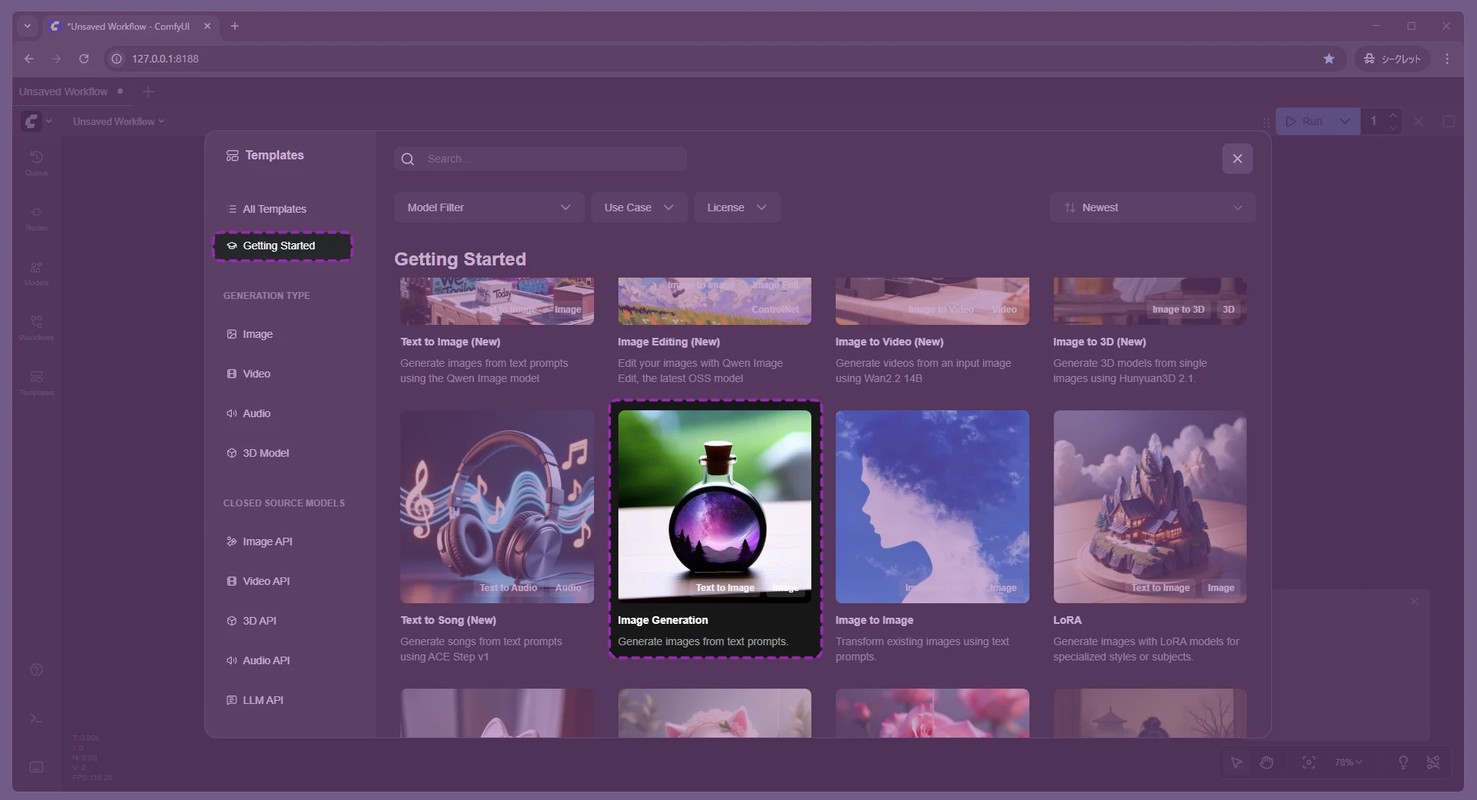This screenshot has width=1477, height=800.
Task: Expand the Use Case dropdown
Action: click(x=639, y=207)
